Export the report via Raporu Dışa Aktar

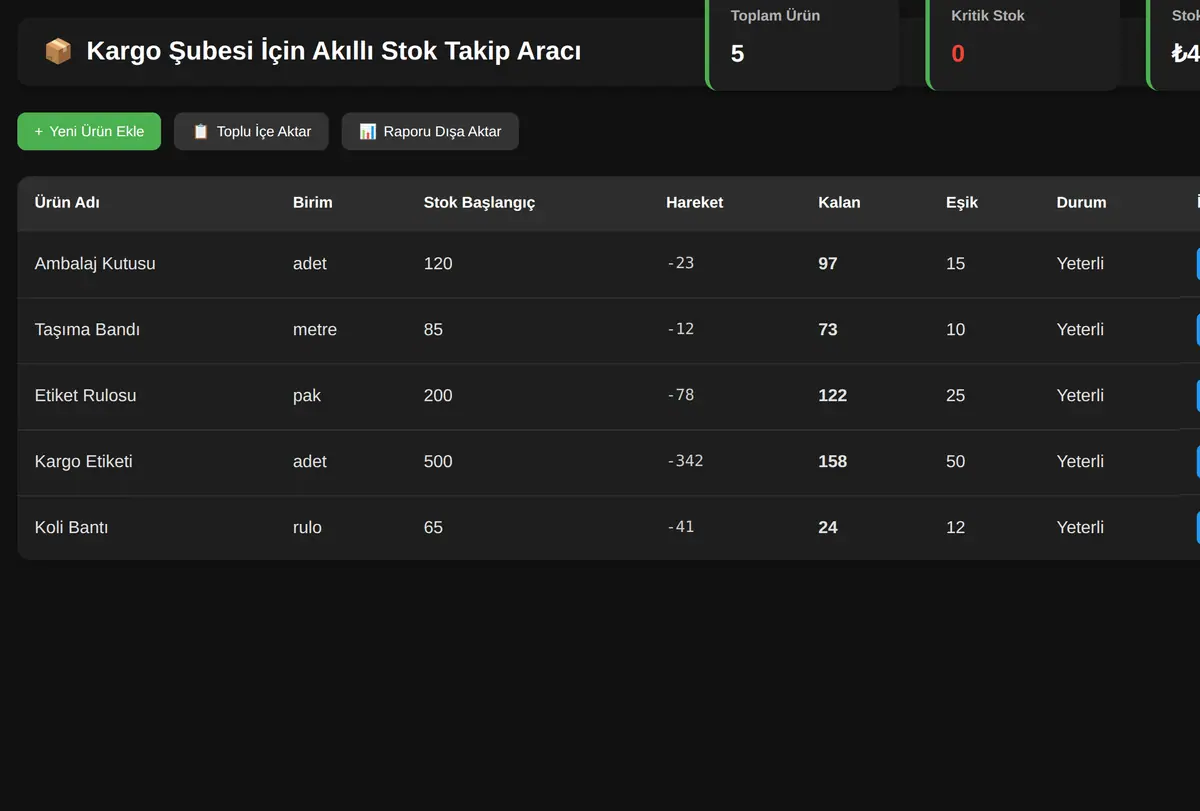(x=430, y=131)
